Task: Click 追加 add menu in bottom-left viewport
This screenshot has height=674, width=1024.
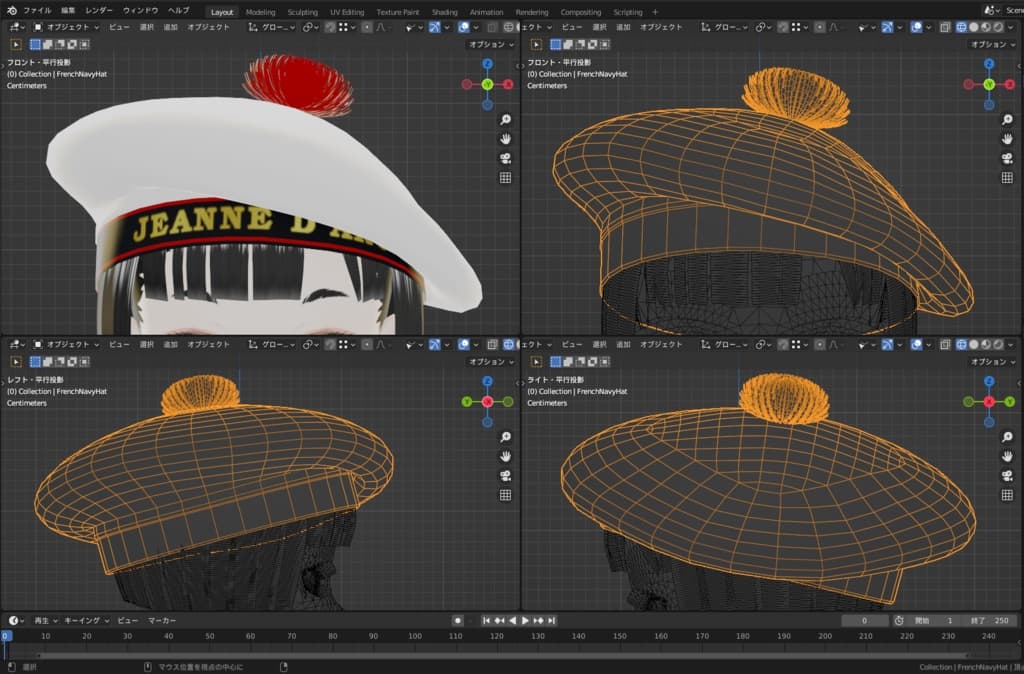Action: click(171, 344)
